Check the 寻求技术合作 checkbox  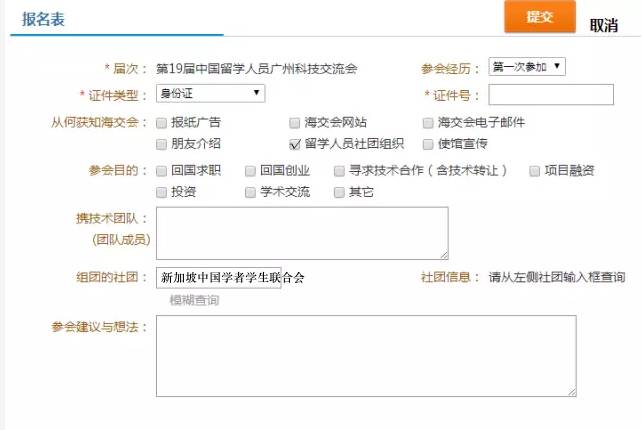point(339,171)
